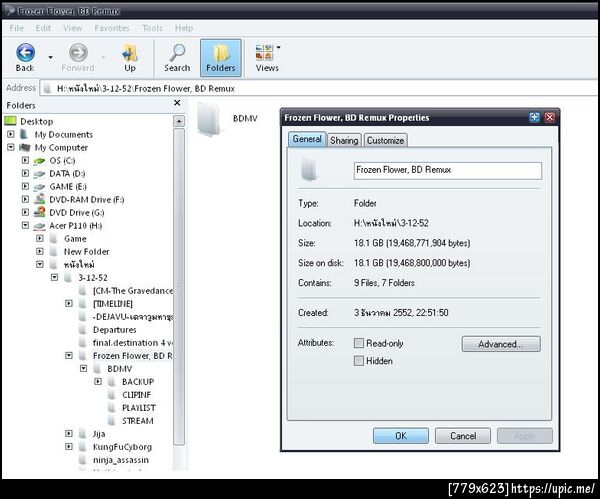Click the Up folder icon

[x=130, y=53]
